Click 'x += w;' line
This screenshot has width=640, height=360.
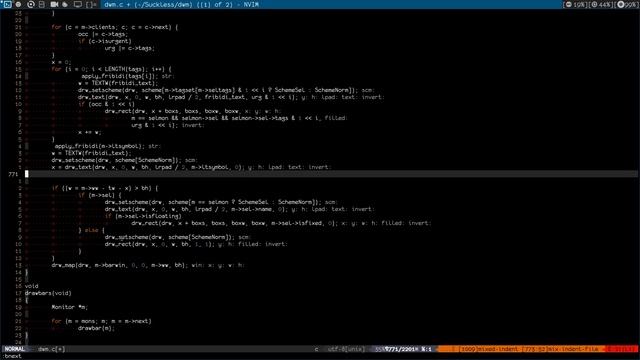[89, 132]
